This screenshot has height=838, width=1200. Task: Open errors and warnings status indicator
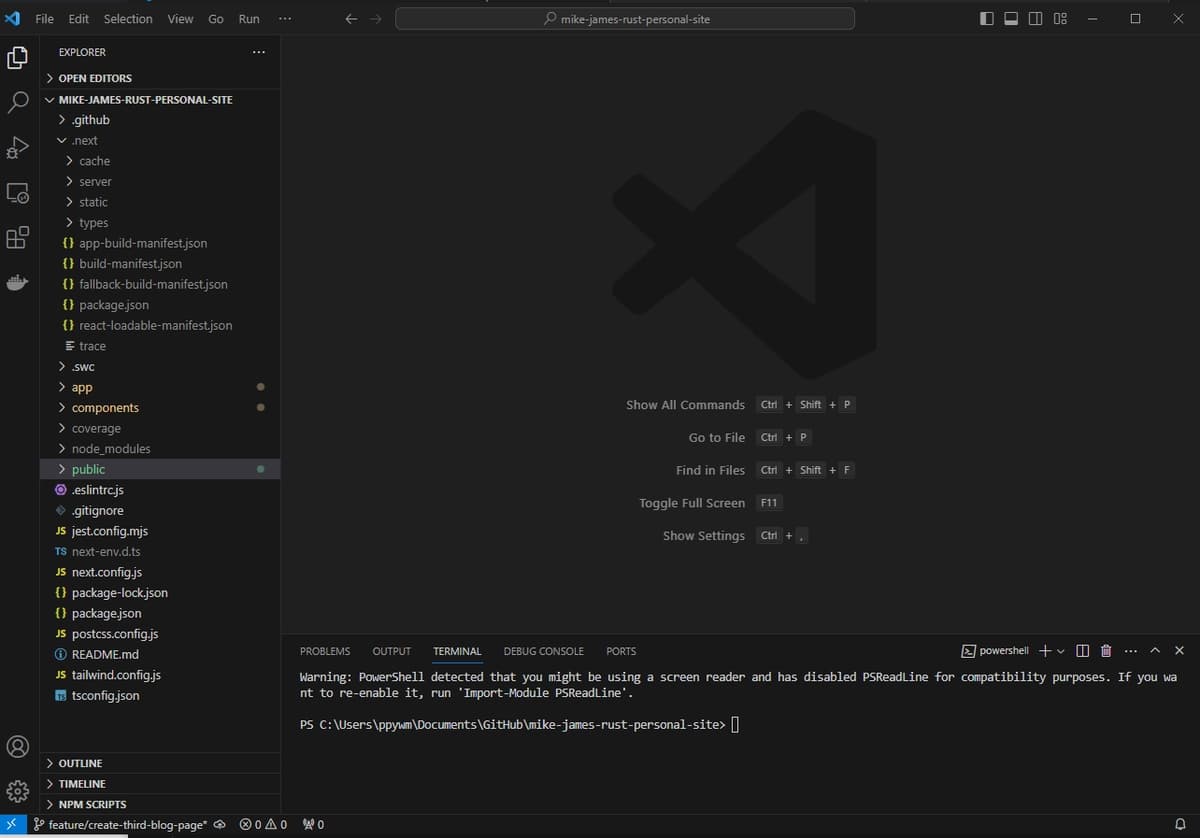pyautogui.click(x=263, y=825)
